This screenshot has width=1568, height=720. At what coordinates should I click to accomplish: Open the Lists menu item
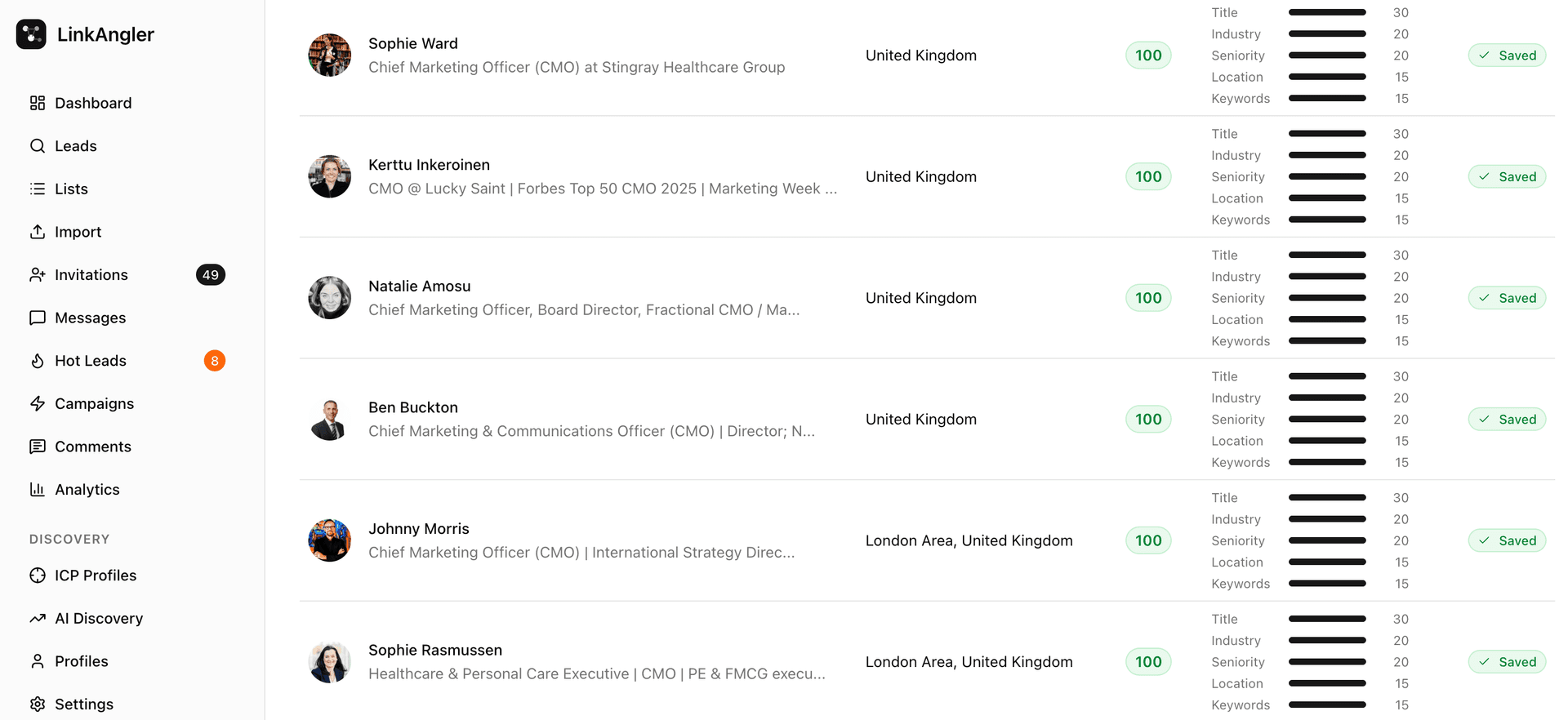(x=71, y=189)
